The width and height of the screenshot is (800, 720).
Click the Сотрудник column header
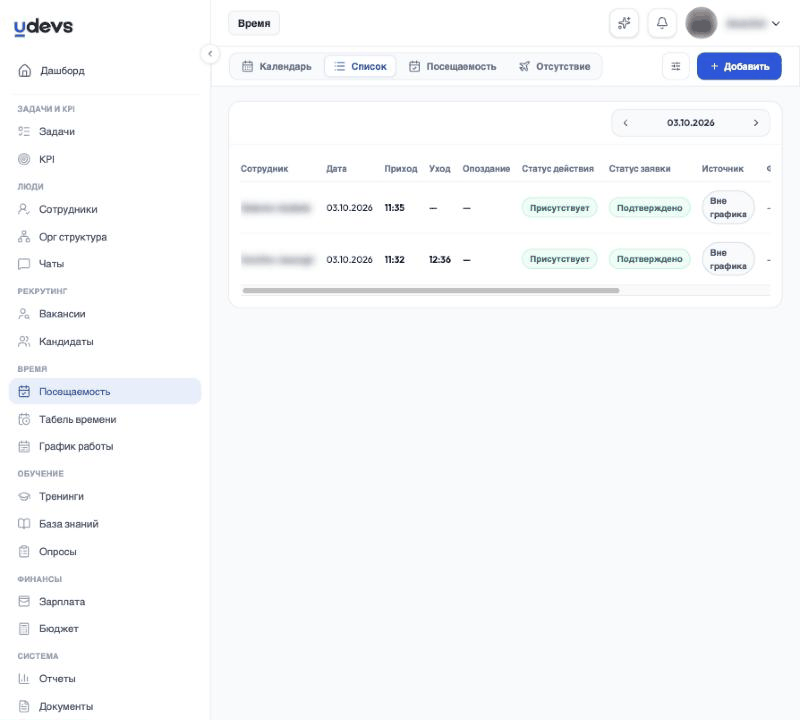[x=264, y=169]
